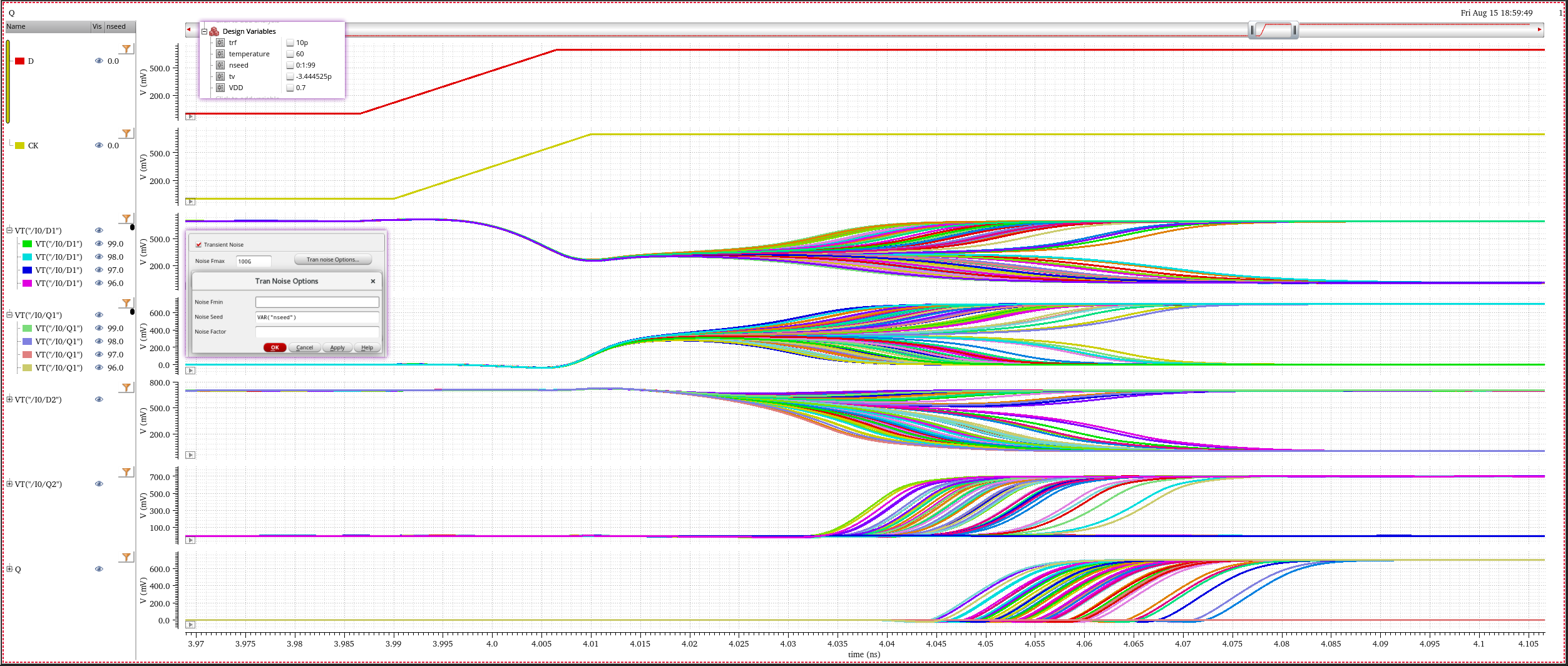Screen dimensions: 1568x666
Task: Click the play arrow under the D waveform strip
Action: (190, 116)
